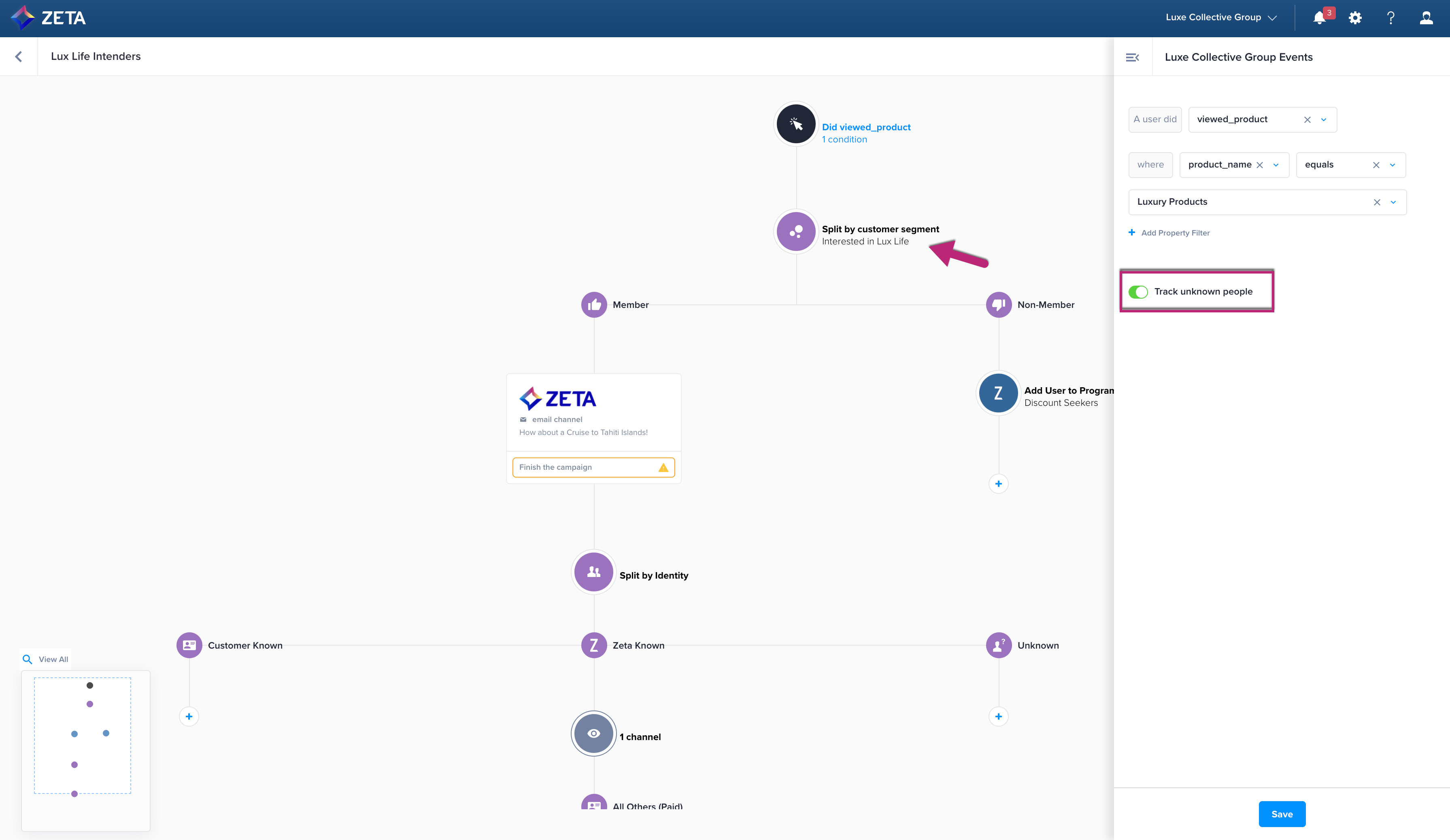Open notifications bell icon

pos(1319,18)
